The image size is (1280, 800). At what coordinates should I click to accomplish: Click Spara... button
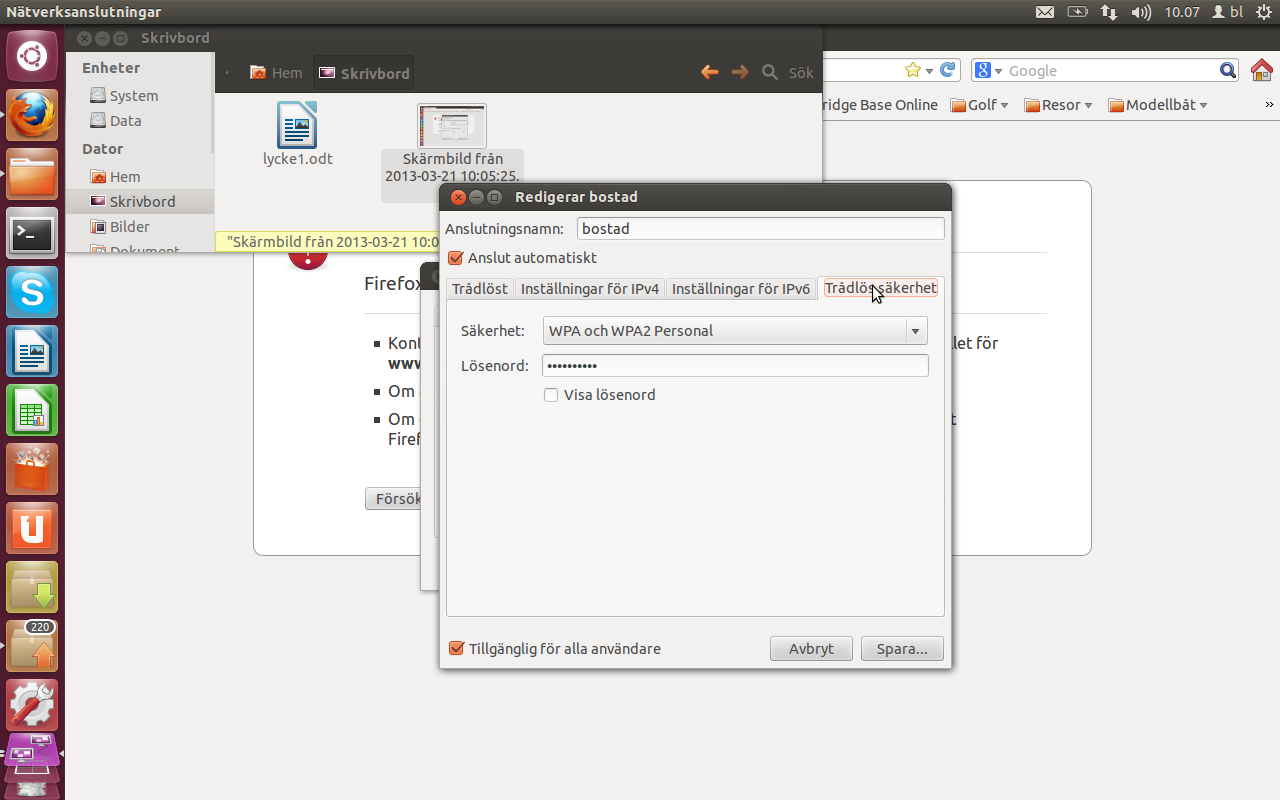tap(902, 648)
